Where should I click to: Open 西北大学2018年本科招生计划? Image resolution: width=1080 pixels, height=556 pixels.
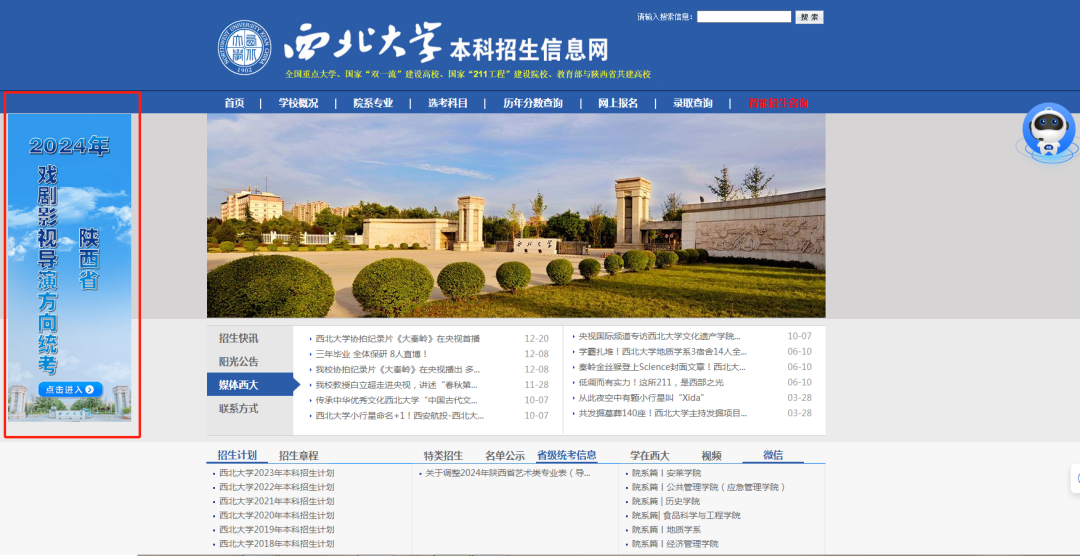tap(276, 544)
